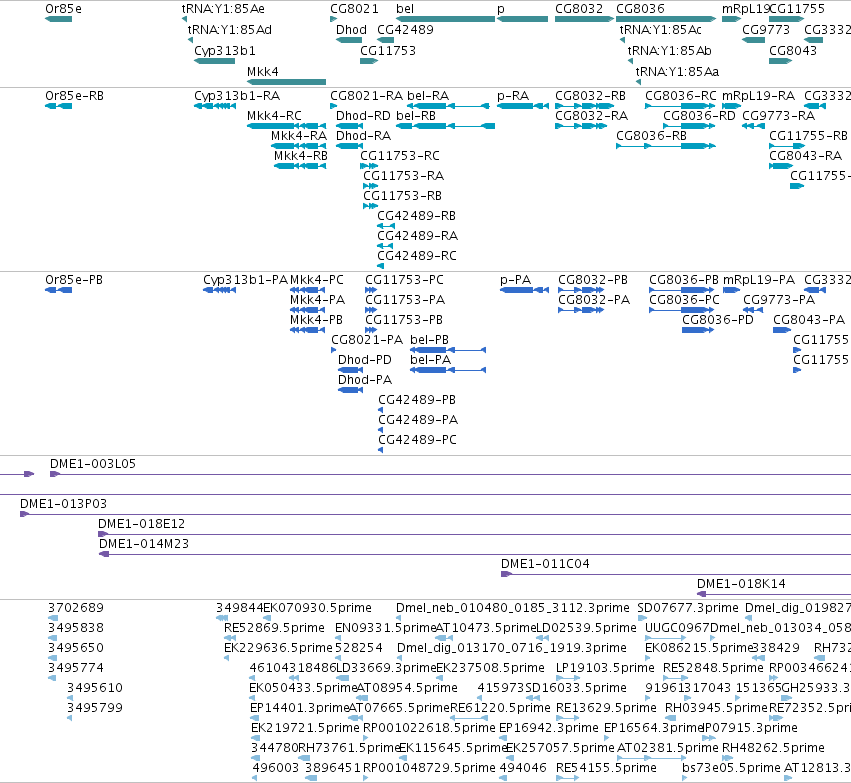
Task: Select the bel-PB CDS glyph
Action: pyautogui.click(x=448, y=350)
